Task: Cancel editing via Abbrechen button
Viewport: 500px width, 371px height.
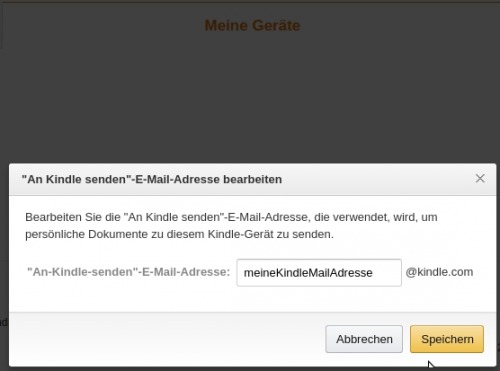Action: 364,339
